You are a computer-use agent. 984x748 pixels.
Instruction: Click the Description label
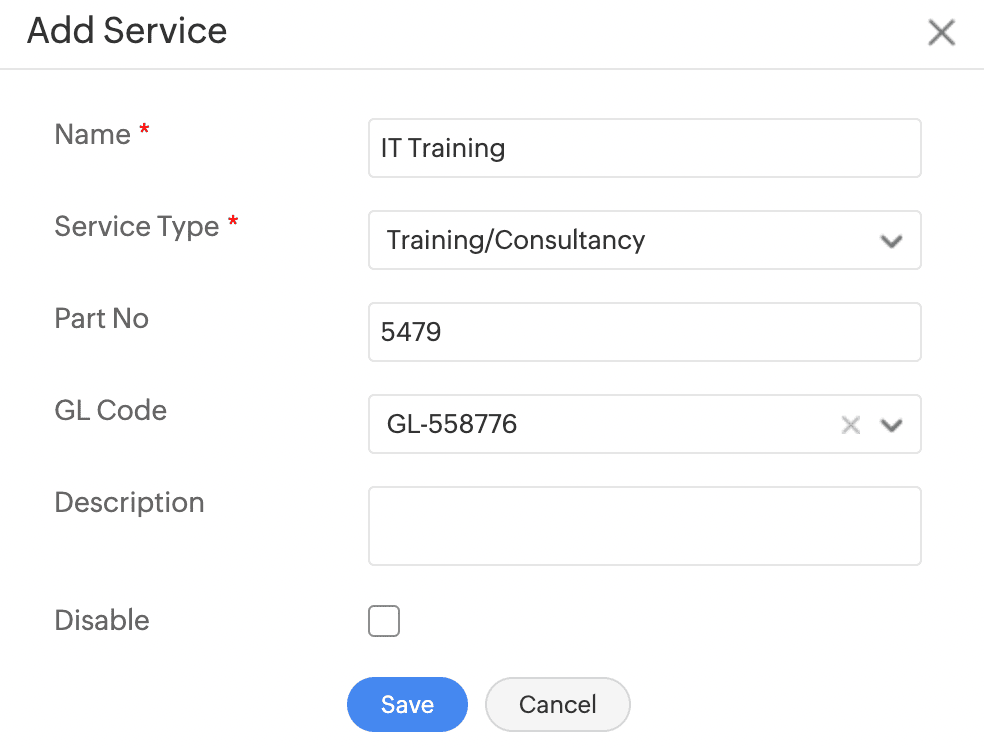[x=130, y=503]
